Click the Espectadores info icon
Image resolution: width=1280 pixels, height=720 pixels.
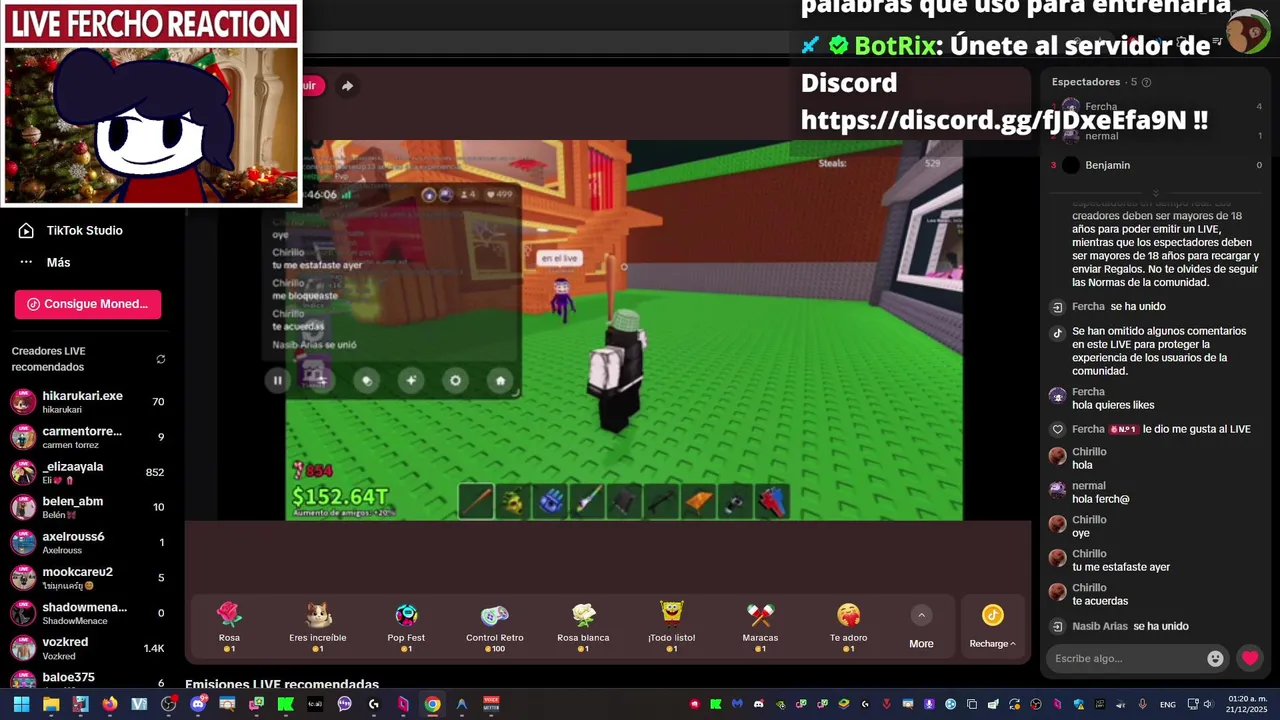pos(1146,82)
